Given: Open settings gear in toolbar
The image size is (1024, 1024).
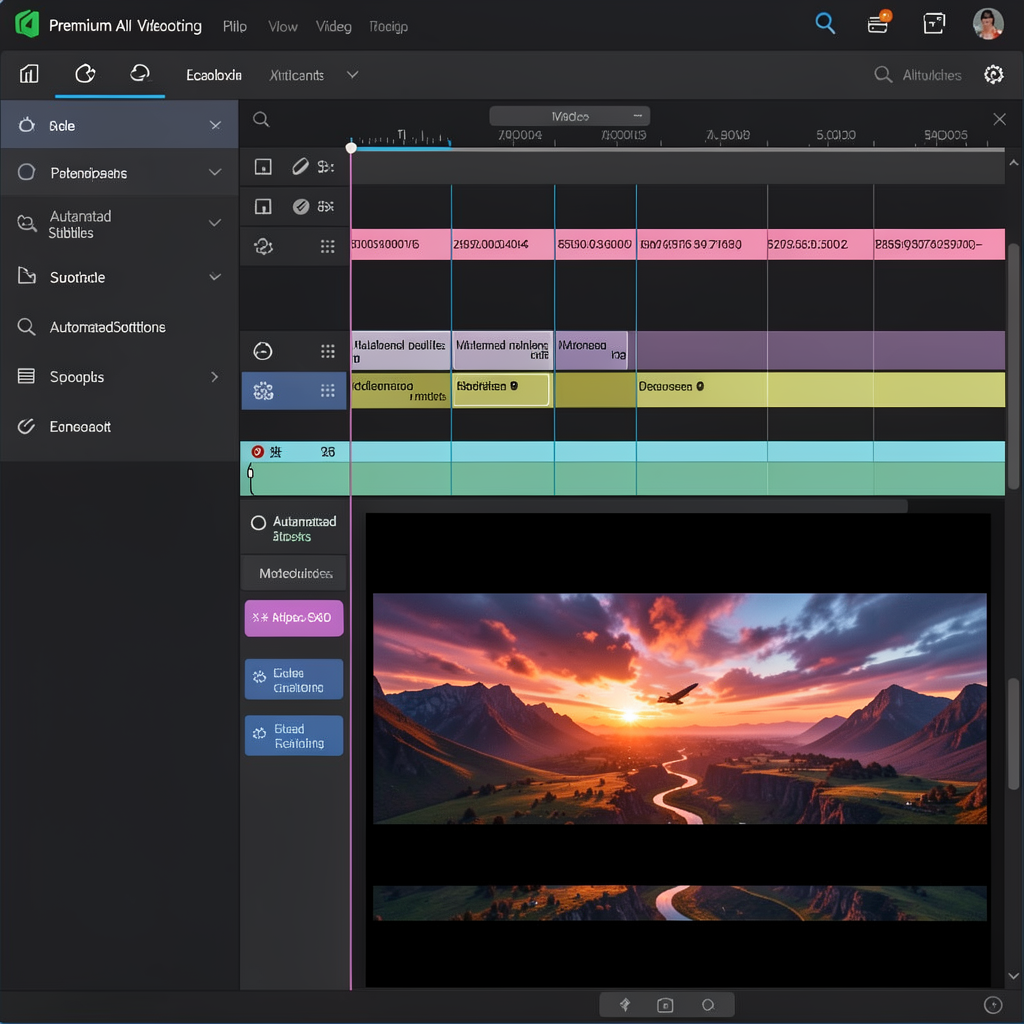Looking at the screenshot, I should 993,74.
